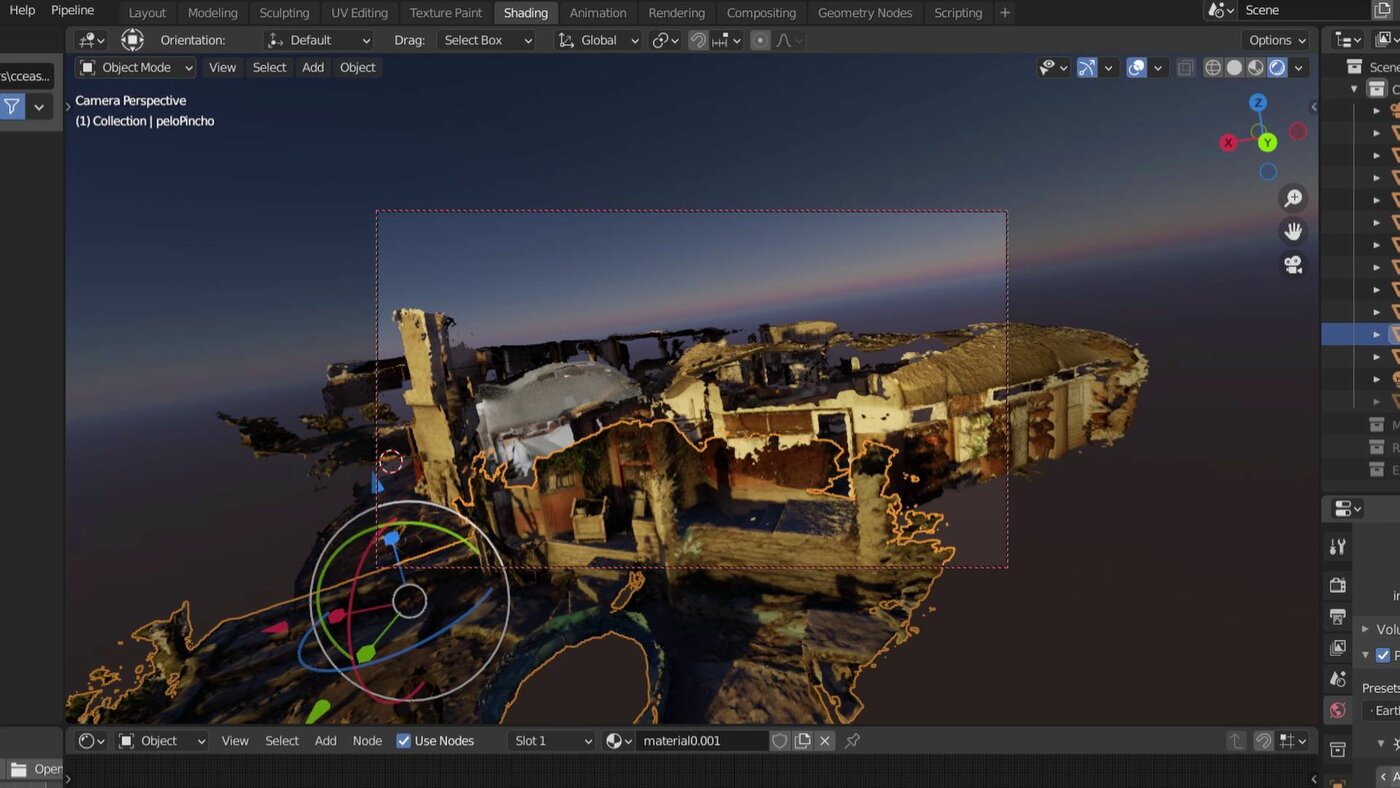This screenshot has width=1400, height=788.
Task: Open the Slot 1 material slot dropdown
Action: (553, 741)
